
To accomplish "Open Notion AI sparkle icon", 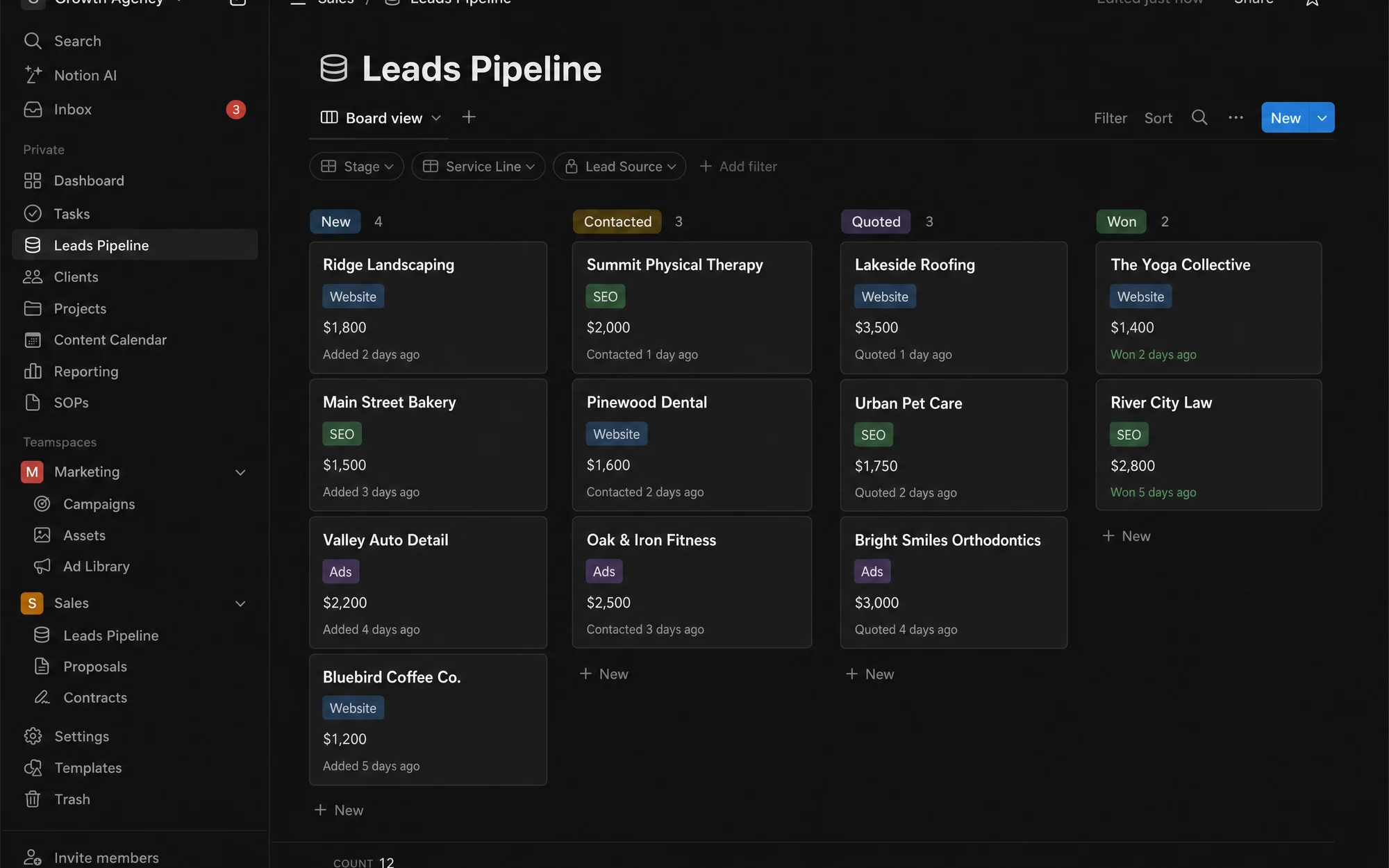I will point(33,75).
